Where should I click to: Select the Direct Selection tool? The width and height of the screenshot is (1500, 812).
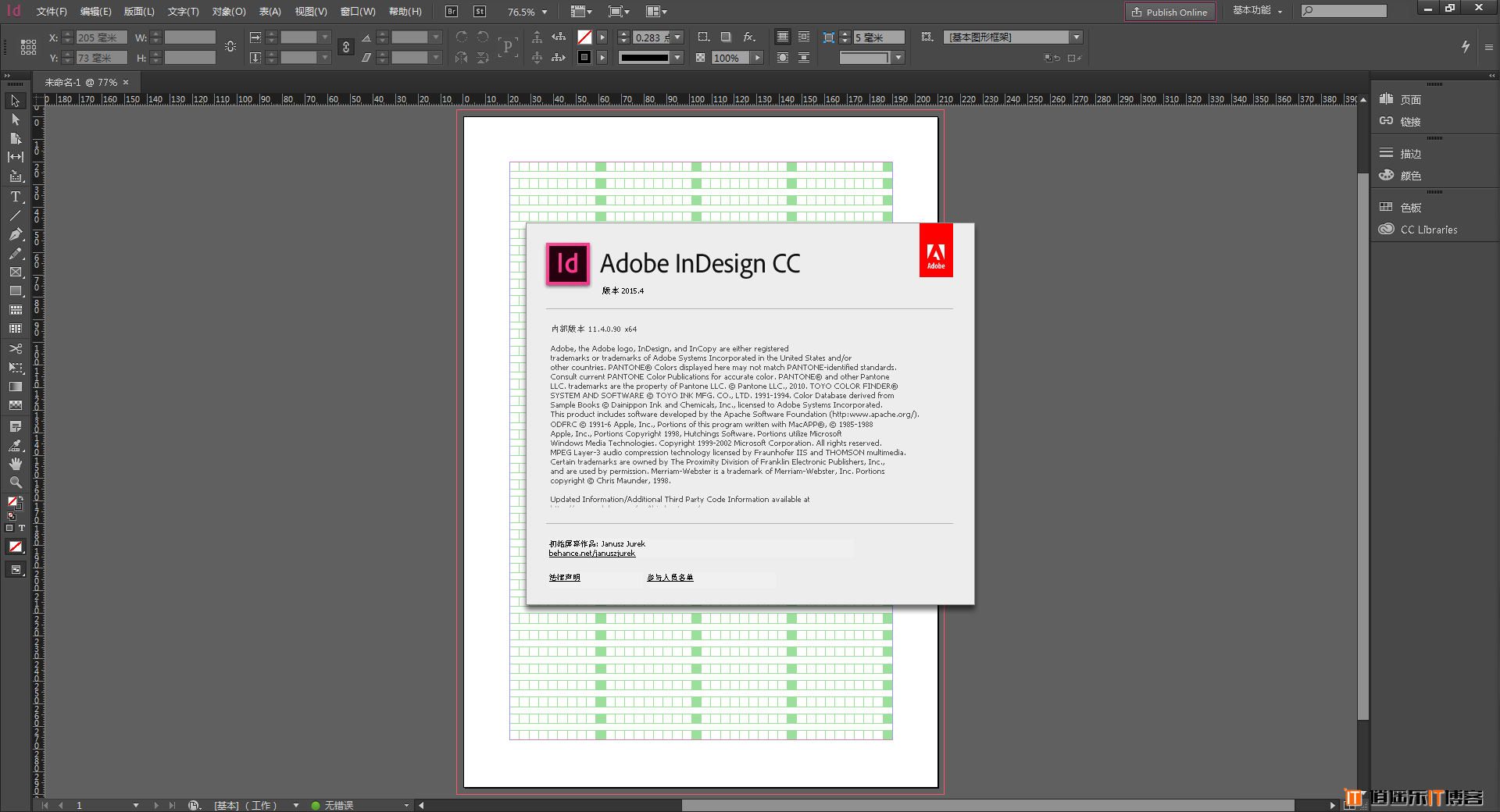[15, 119]
